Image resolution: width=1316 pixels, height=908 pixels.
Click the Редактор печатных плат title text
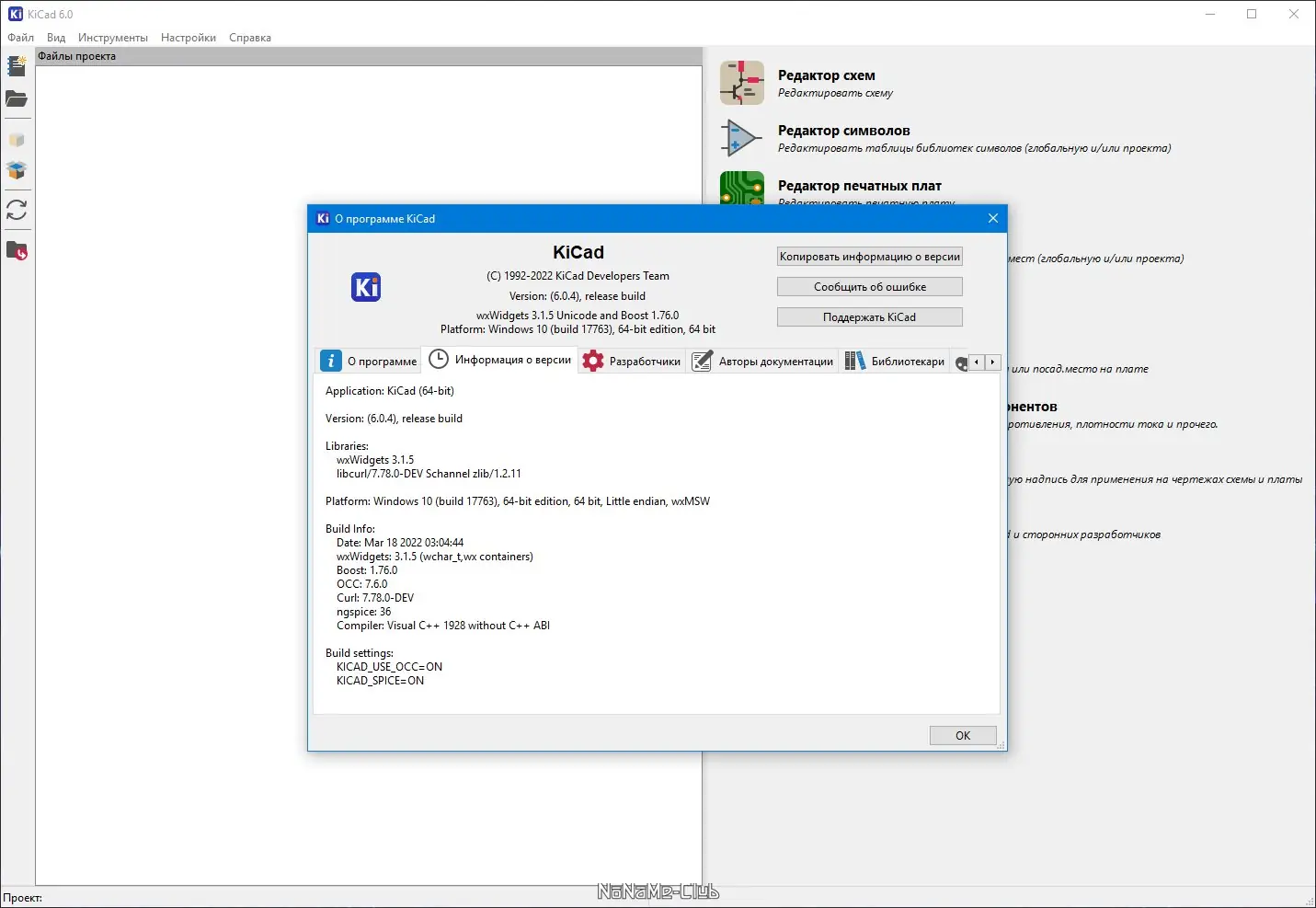(x=859, y=186)
